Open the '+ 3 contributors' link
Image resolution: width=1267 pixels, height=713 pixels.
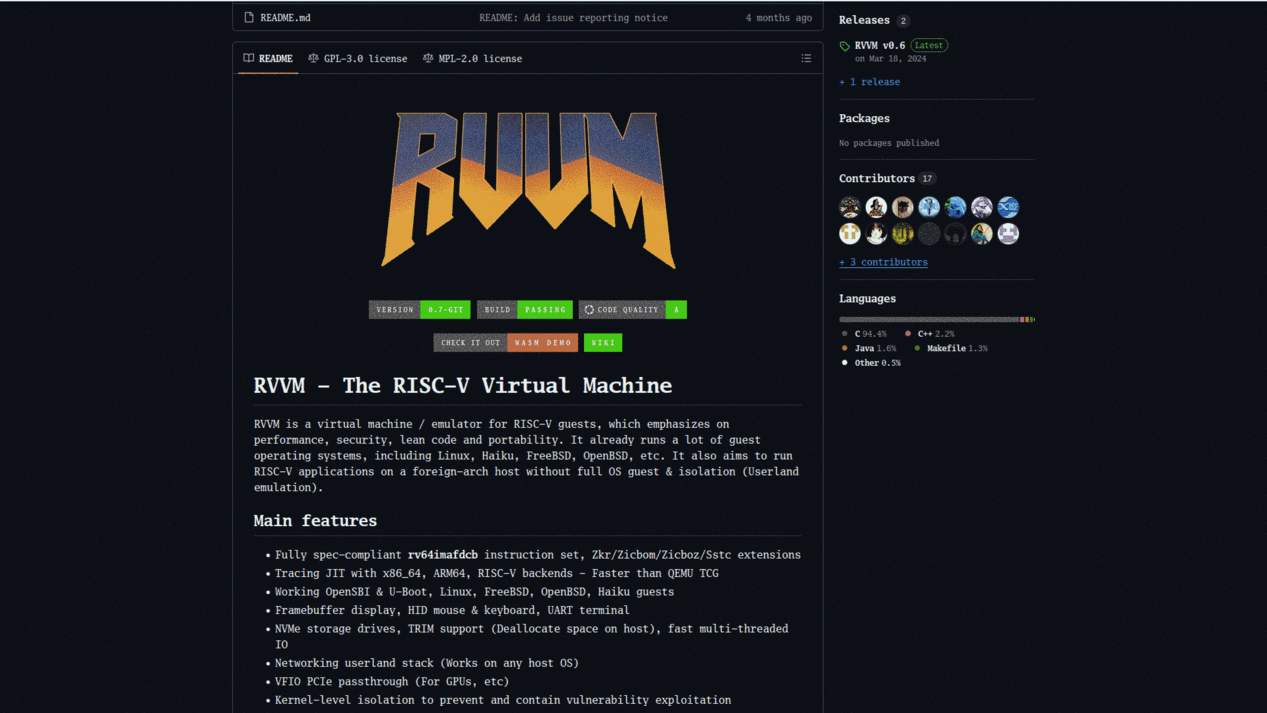[883, 262]
